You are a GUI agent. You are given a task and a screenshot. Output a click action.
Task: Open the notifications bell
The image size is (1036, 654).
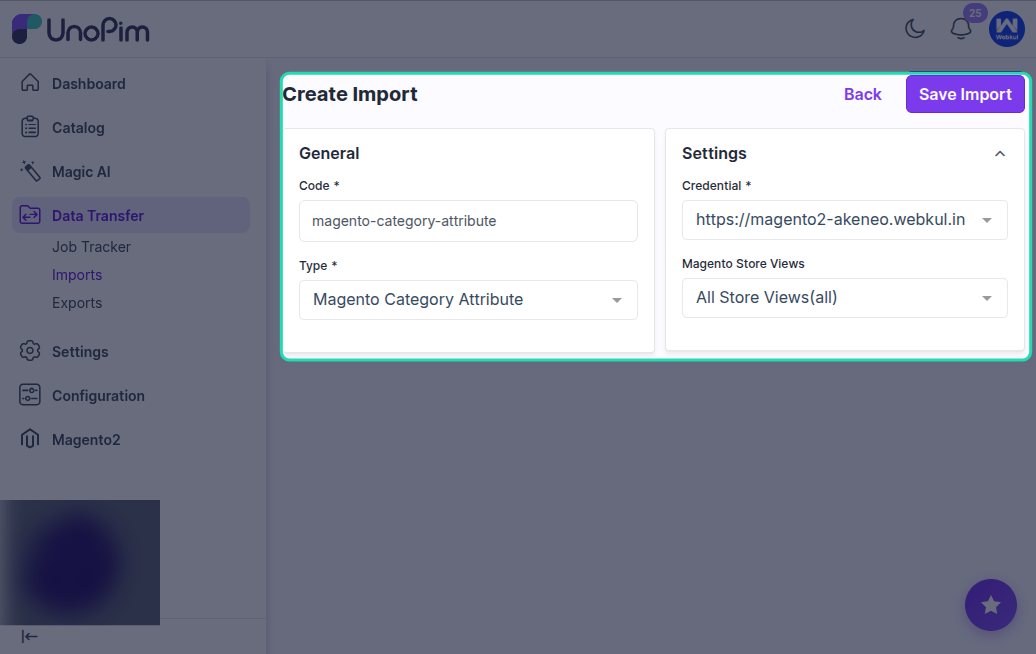point(961,28)
